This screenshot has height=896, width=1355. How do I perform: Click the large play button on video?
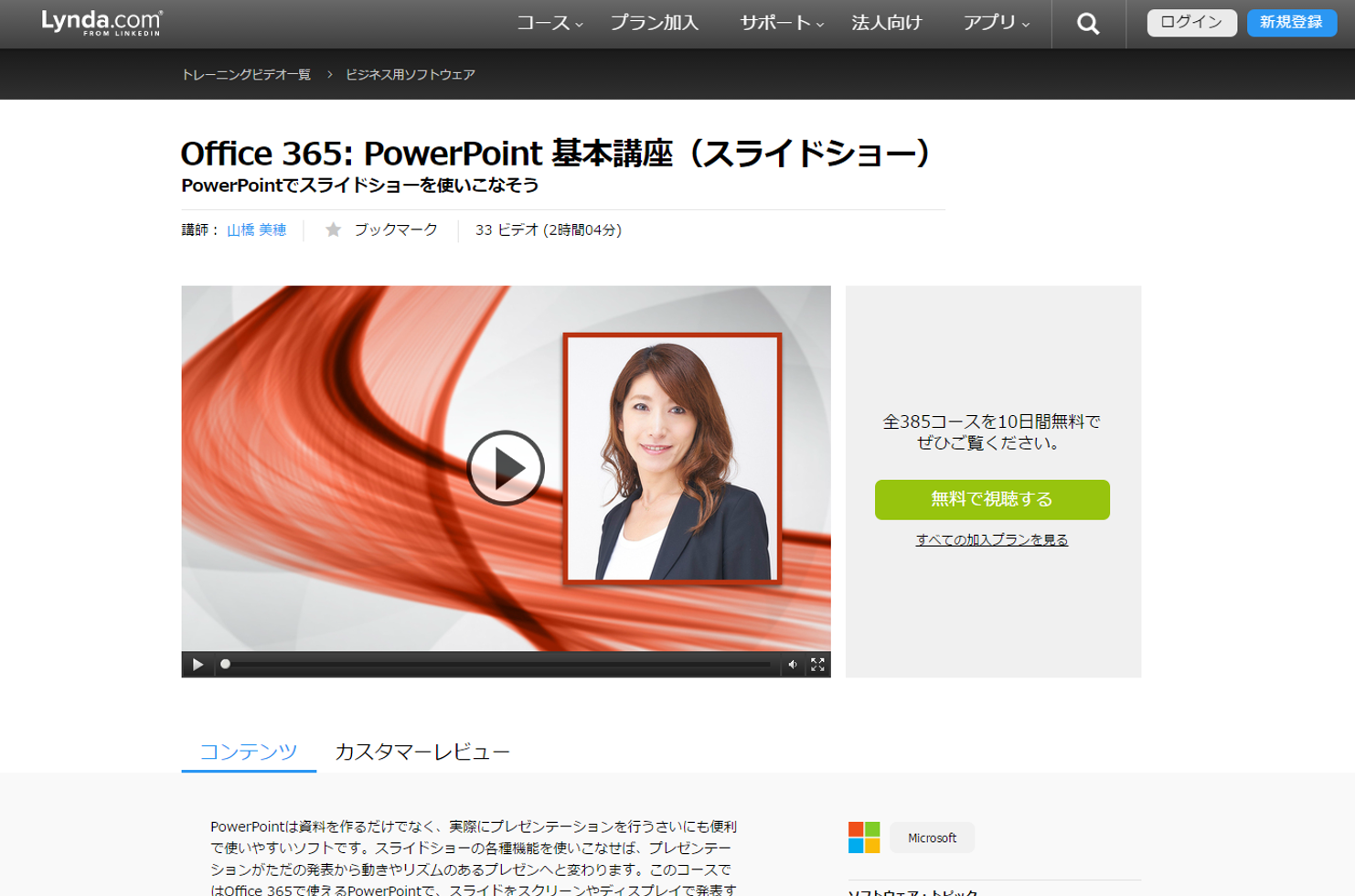point(506,468)
